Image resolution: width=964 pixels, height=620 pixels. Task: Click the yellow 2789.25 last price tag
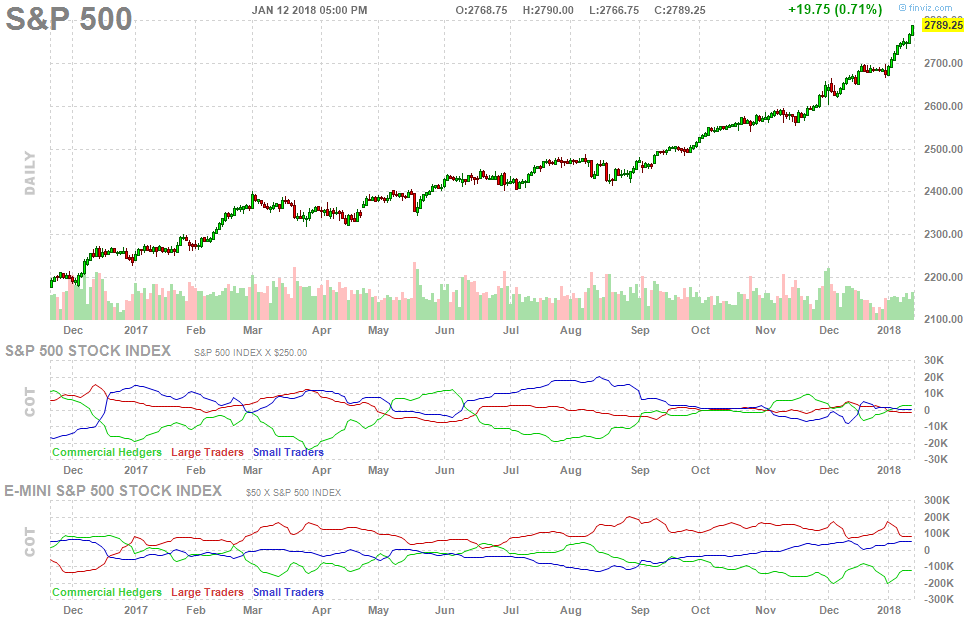tap(943, 25)
